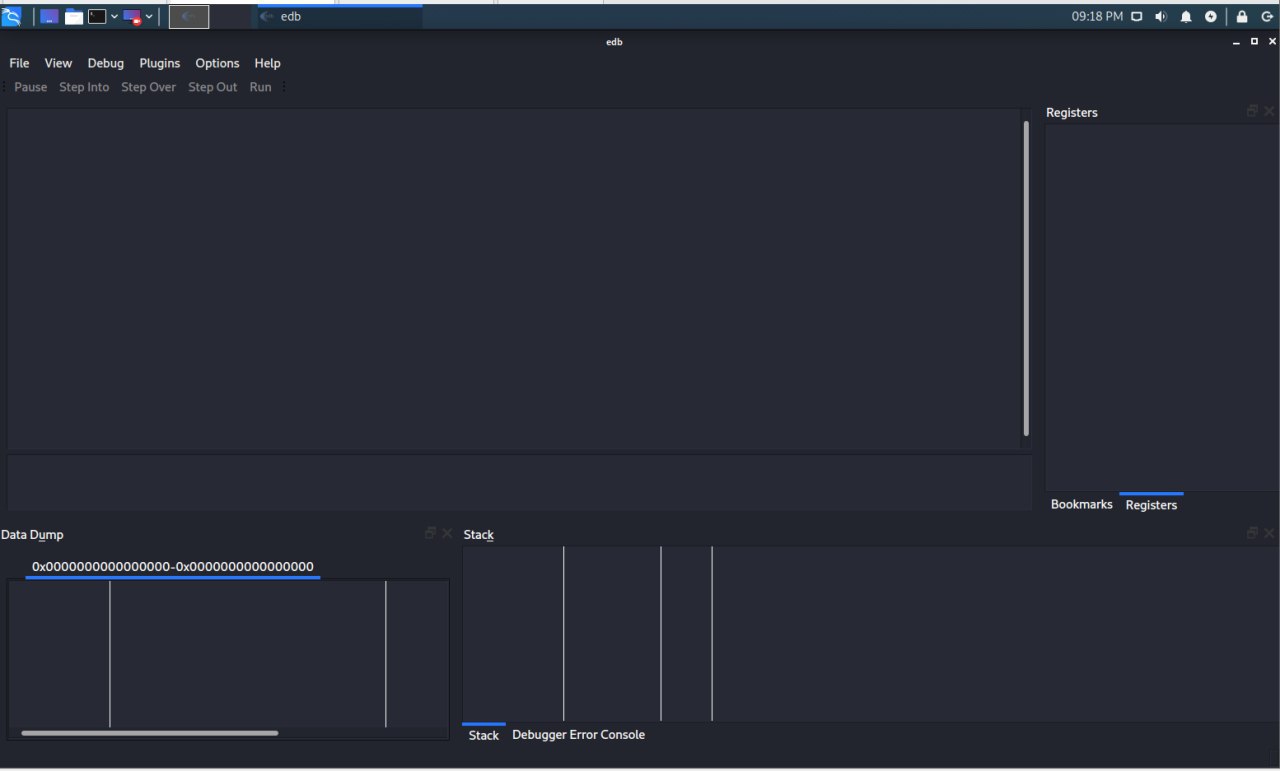This screenshot has width=1280, height=771.
Task: Launch the terminal emulator from the panel
Action: [x=97, y=17]
